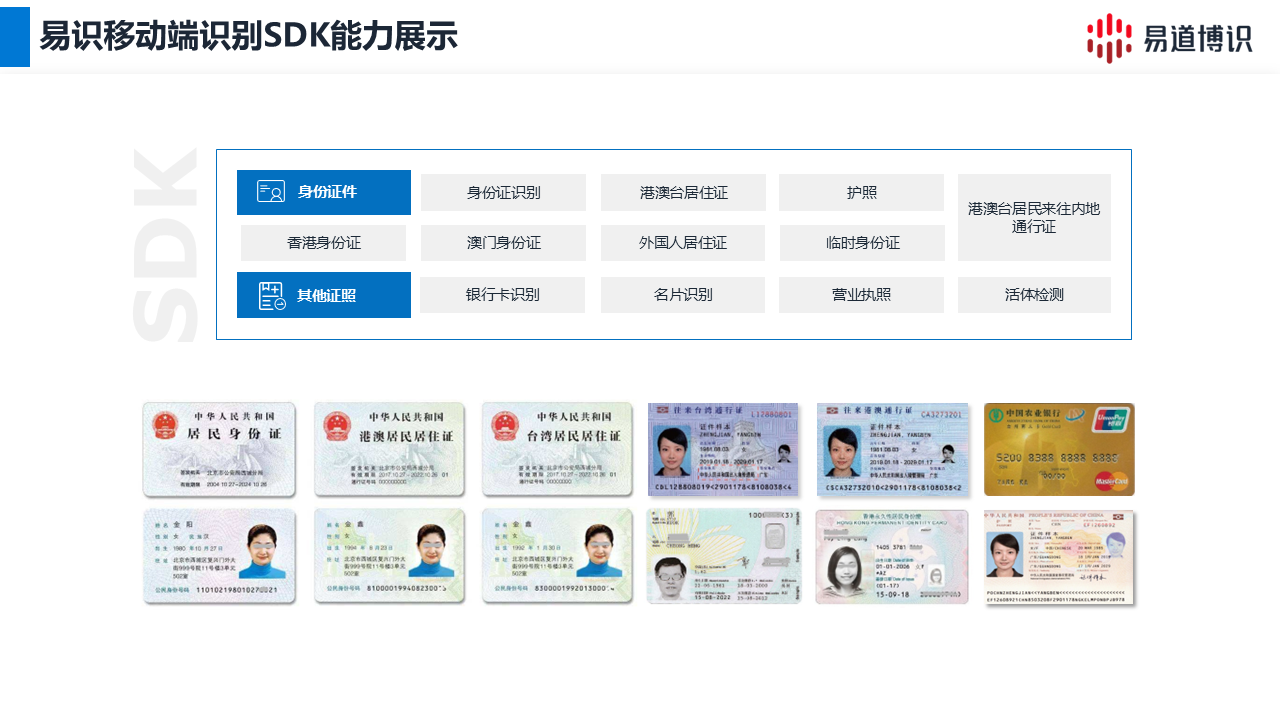Click the UnionPay logo on the bank card
The height and width of the screenshot is (720, 1280).
1110,420
